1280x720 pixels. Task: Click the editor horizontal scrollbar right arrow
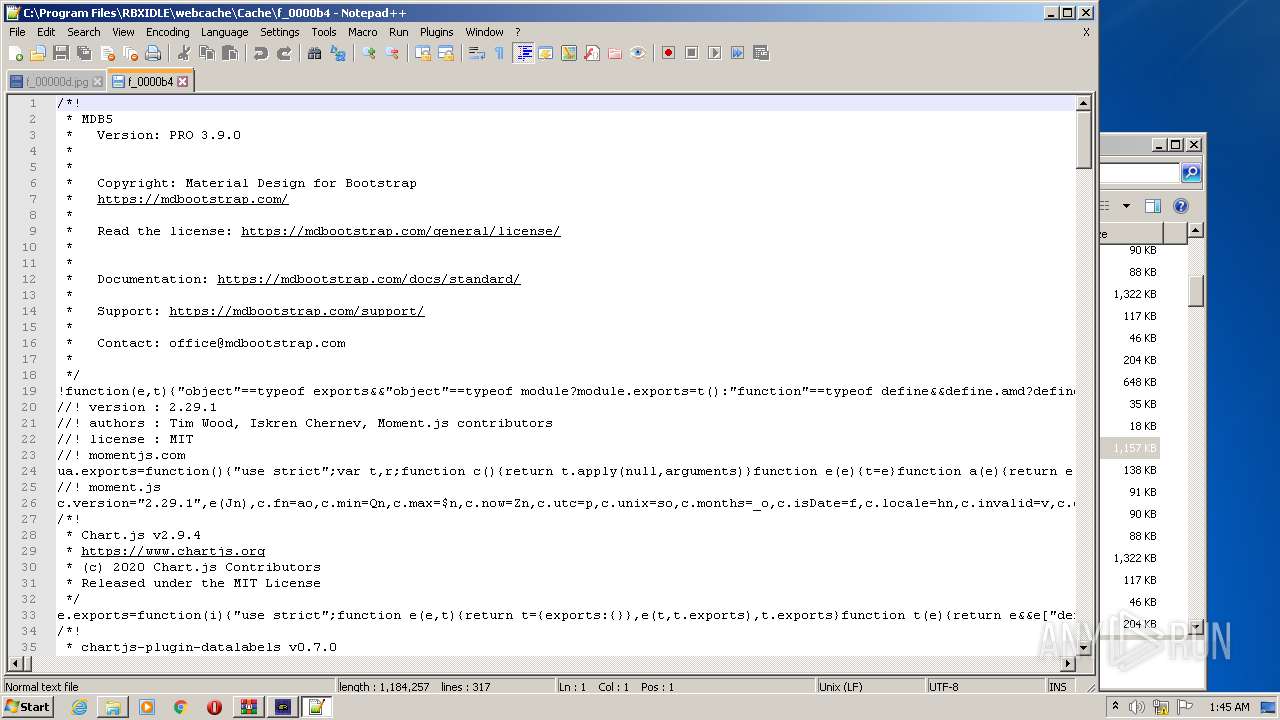click(x=1068, y=664)
